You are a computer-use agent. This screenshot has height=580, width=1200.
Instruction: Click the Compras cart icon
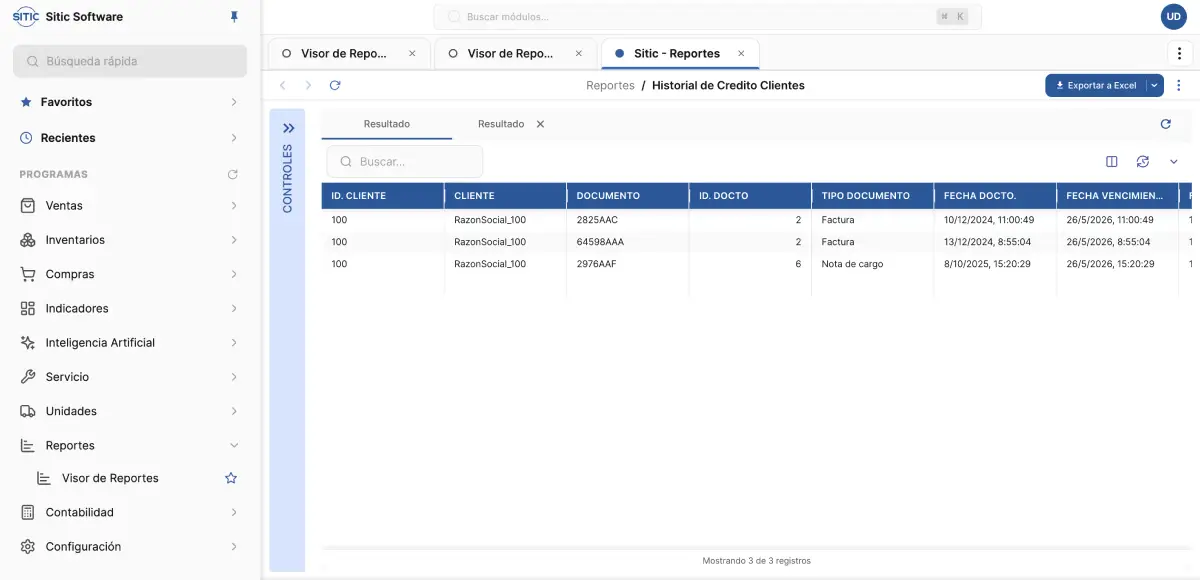[x=28, y=274]
